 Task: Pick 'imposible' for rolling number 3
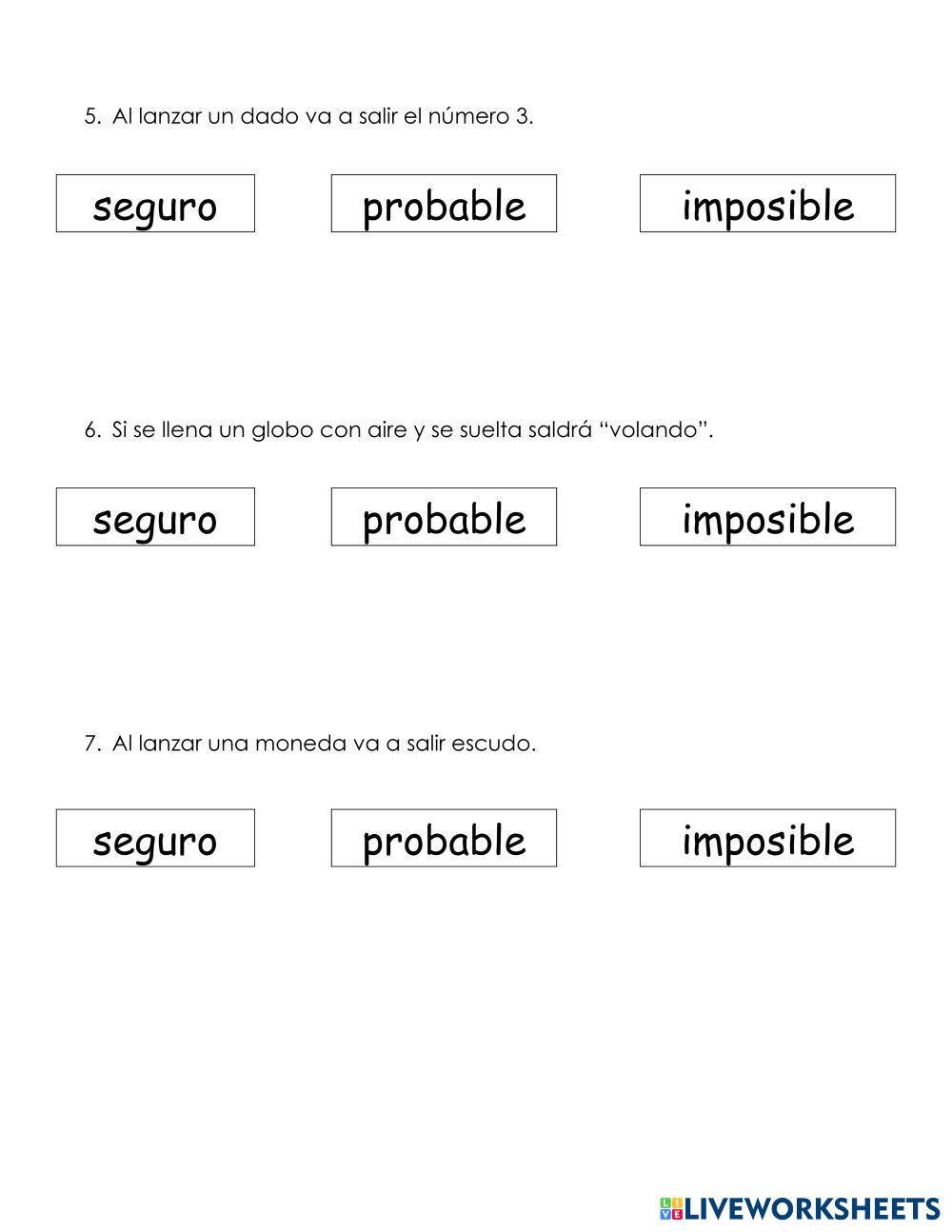coord(767,204)
